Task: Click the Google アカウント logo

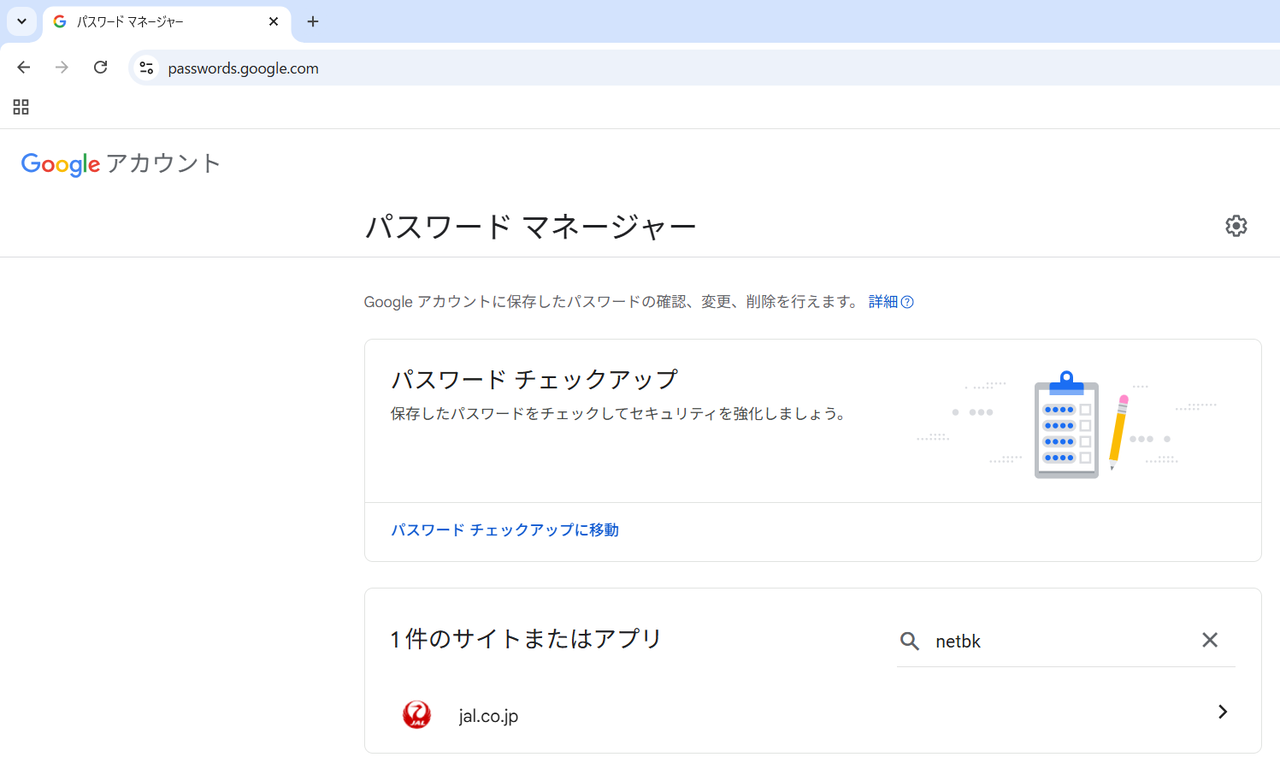Action: coord(120,163)
